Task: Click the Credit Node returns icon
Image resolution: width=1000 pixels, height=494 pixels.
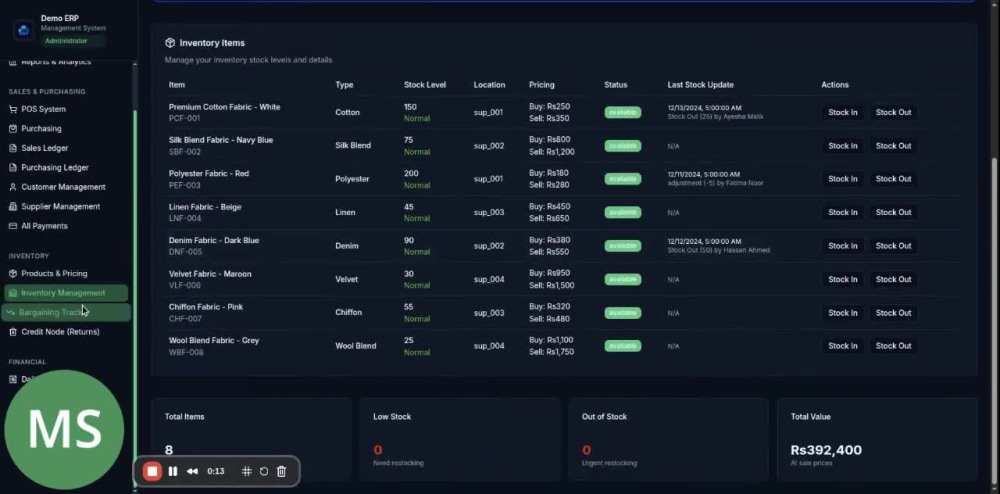Action: pyautogui.click(x=13, y=332)
